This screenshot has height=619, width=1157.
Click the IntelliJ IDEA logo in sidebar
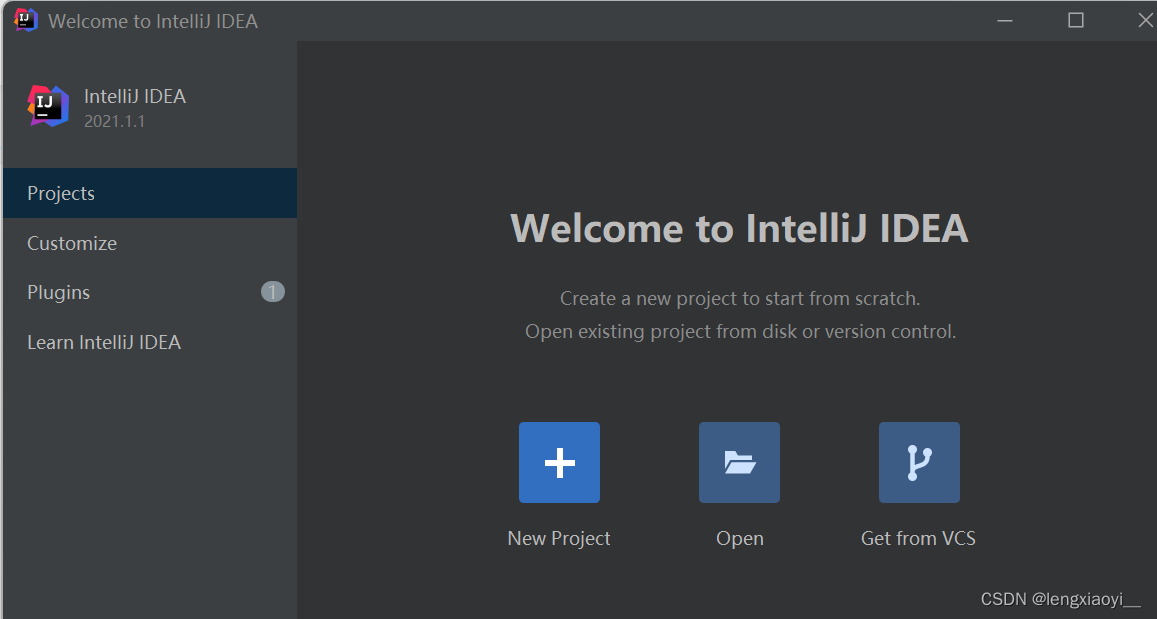48,106
